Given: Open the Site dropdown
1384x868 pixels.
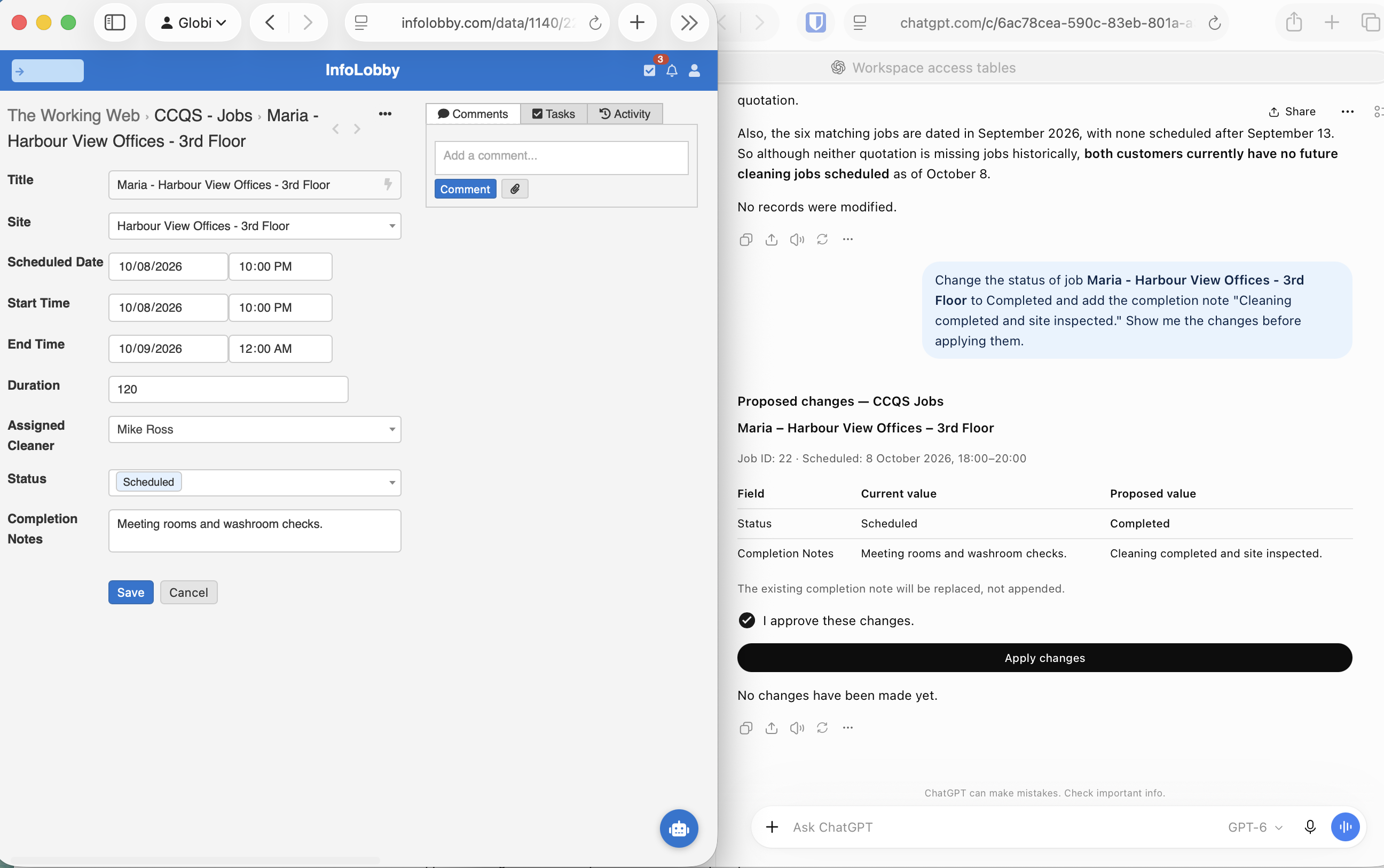Looking at the screenshot, I should 255,226.
